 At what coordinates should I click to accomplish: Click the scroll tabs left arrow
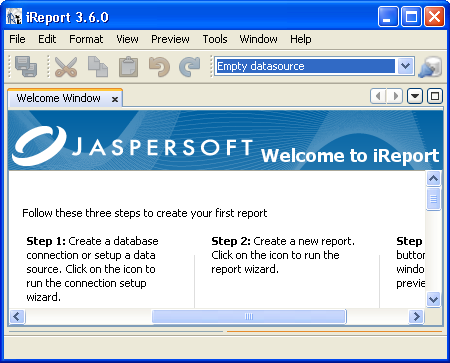point(378,96)
